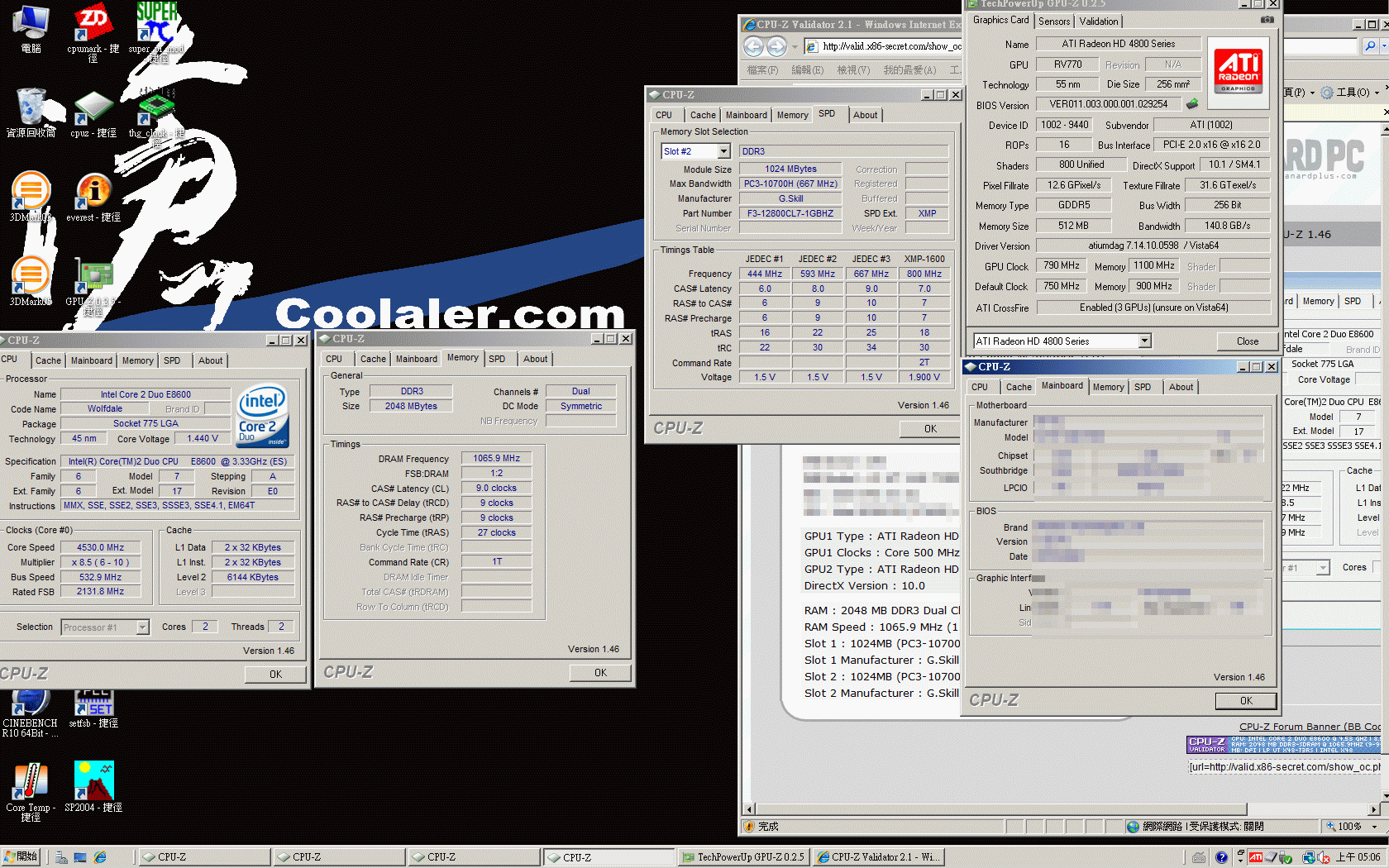
Task: Select the setfsb desktop shortcut
Action: point(93,709)
